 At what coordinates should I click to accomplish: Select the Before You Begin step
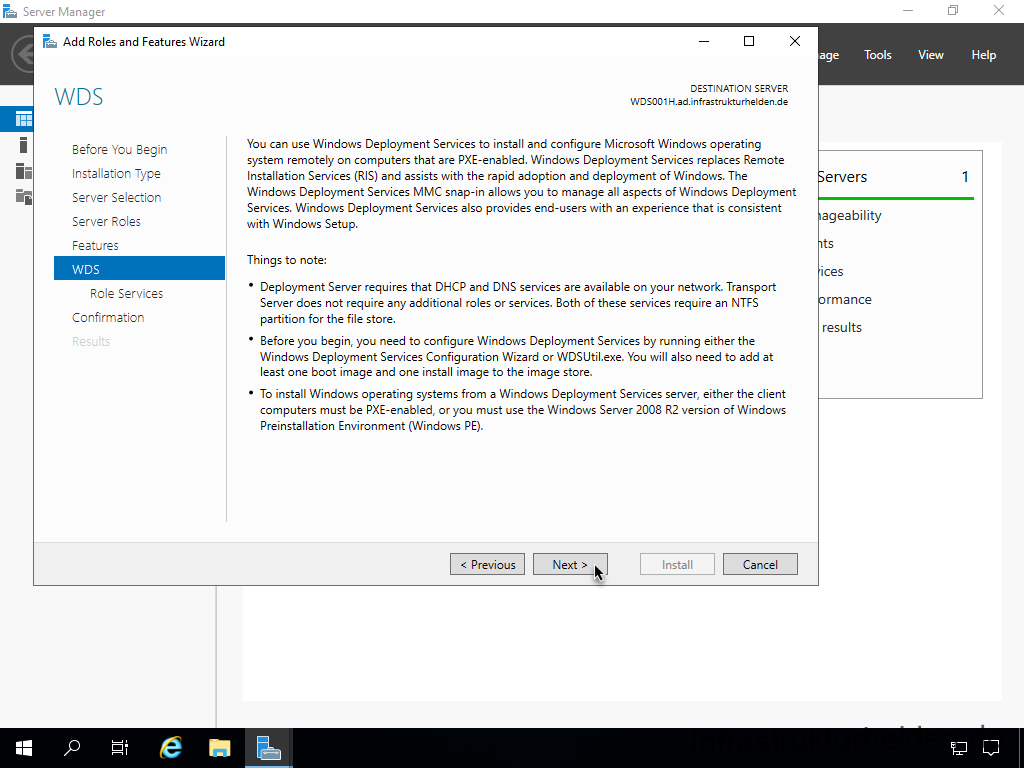pyautogui.click(x=120, y=150)
